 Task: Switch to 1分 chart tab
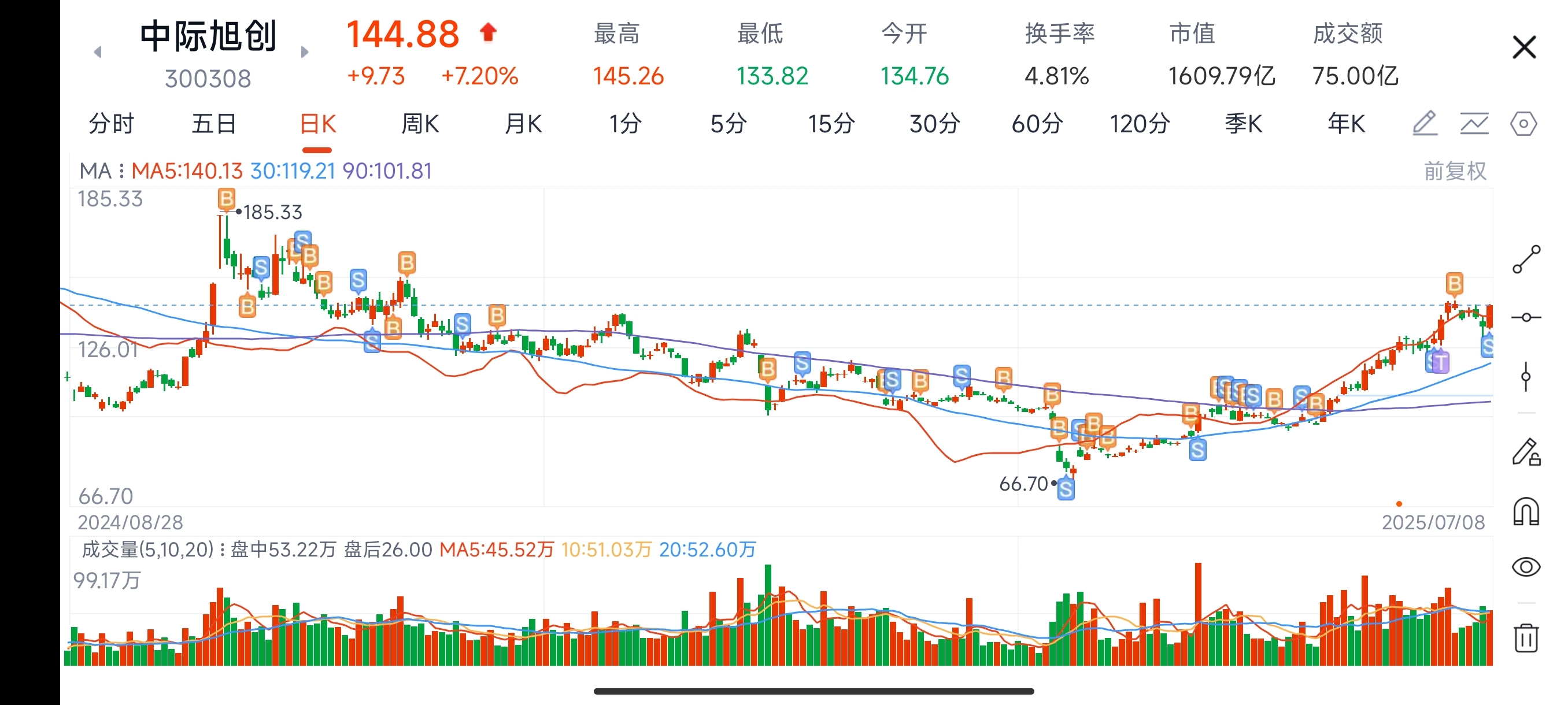tap(626, 124)
